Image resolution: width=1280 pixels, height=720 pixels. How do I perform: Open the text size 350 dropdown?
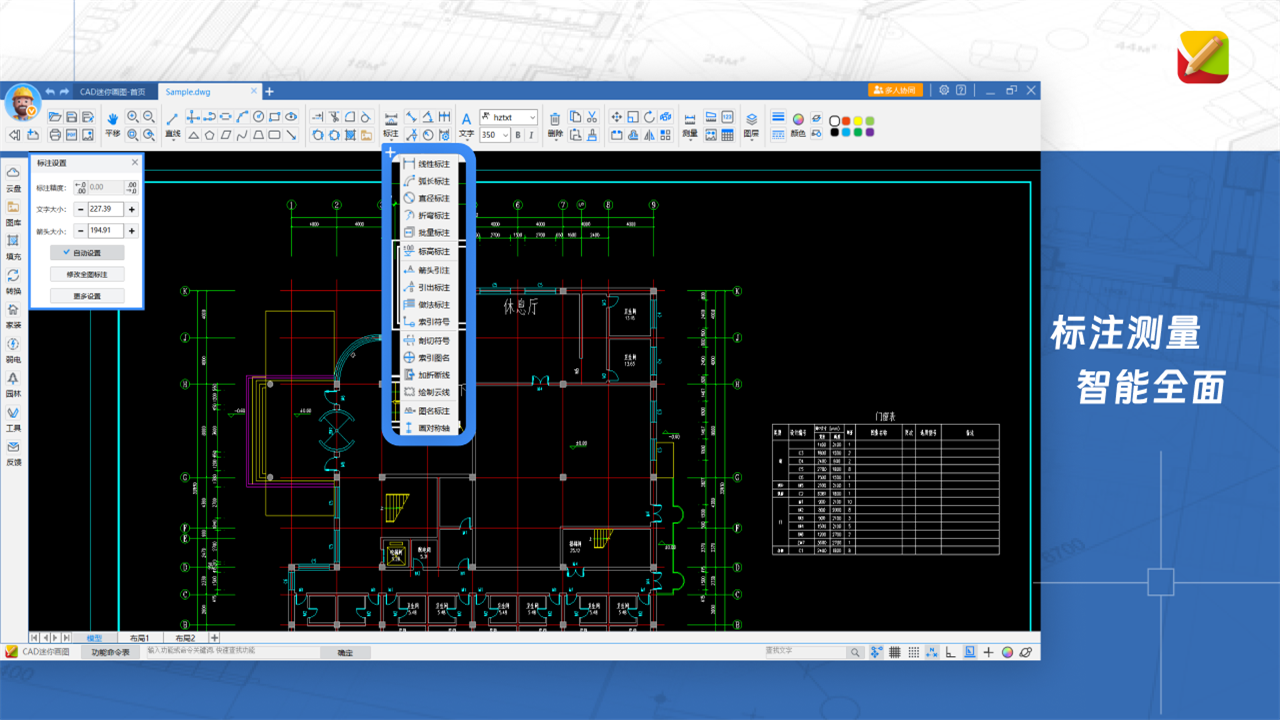coord(505,135)
